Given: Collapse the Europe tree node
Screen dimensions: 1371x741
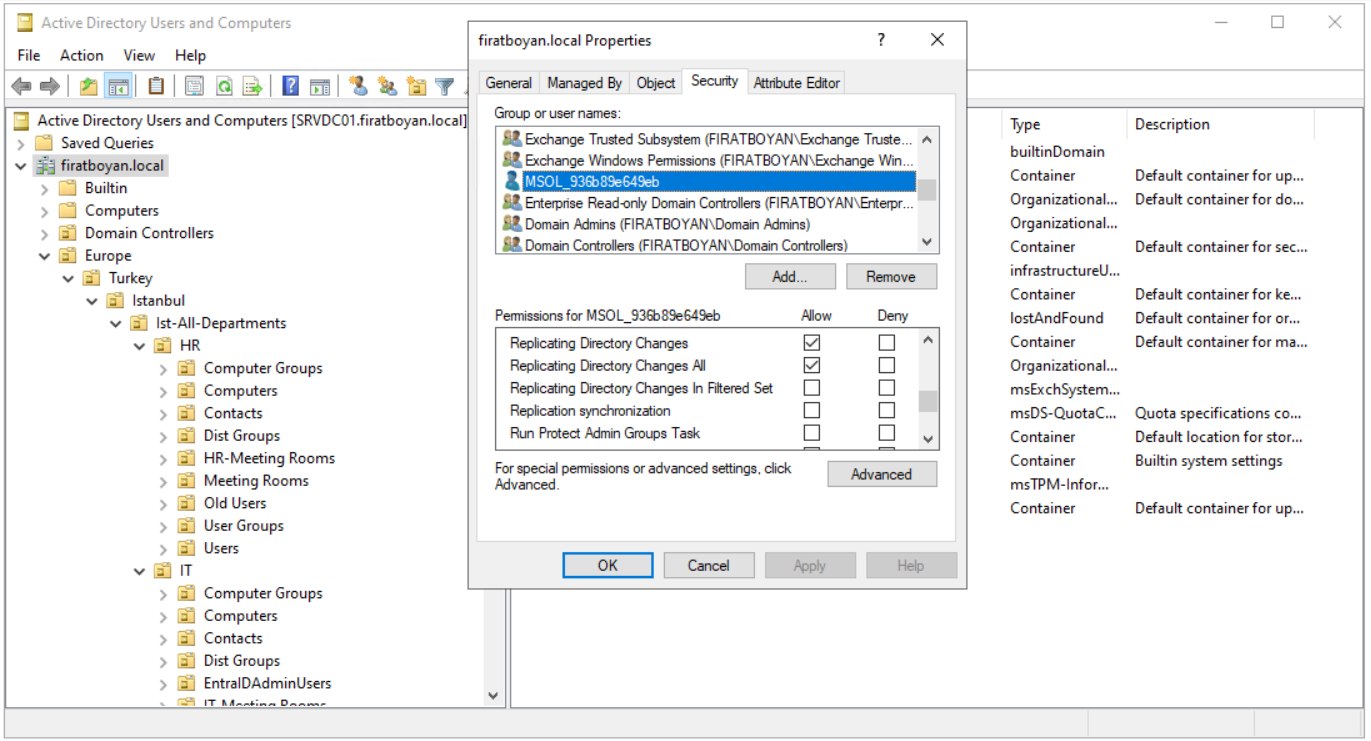Looking at the screenshot, I should click(x=45, y=256).
